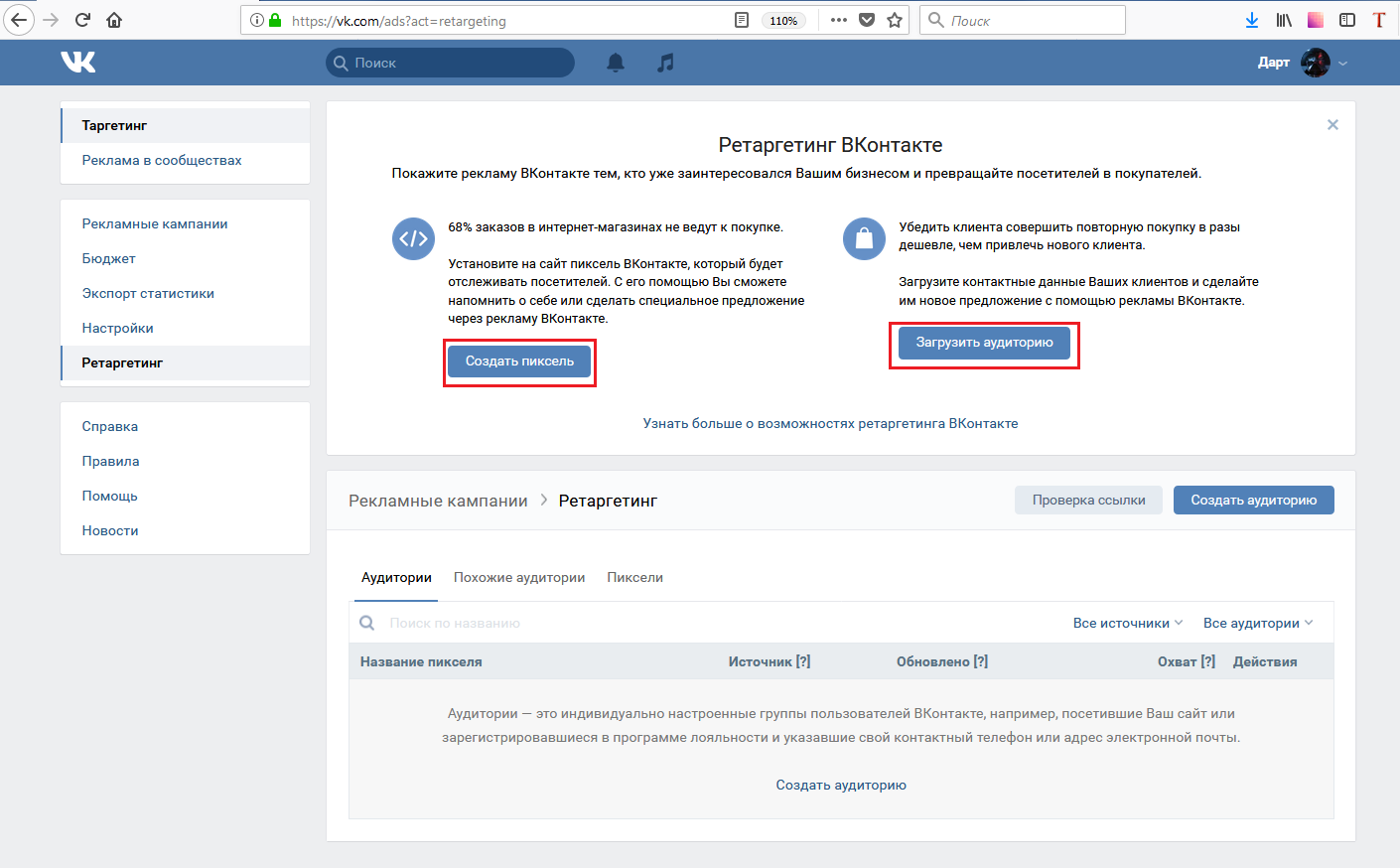Toggle reader view in the address bar
The width and height of the screenshot is (1400, 868).
click(742, 20)
